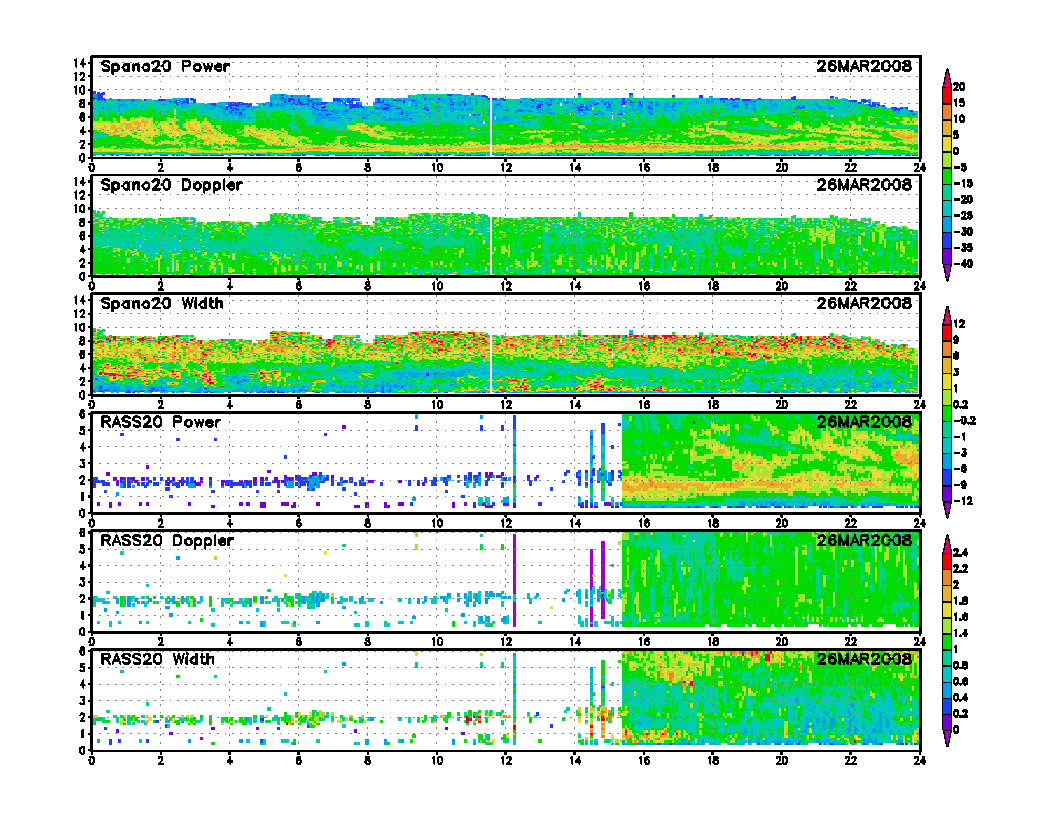Click the '-40' label on top colorbar

(x=963, y=264)
